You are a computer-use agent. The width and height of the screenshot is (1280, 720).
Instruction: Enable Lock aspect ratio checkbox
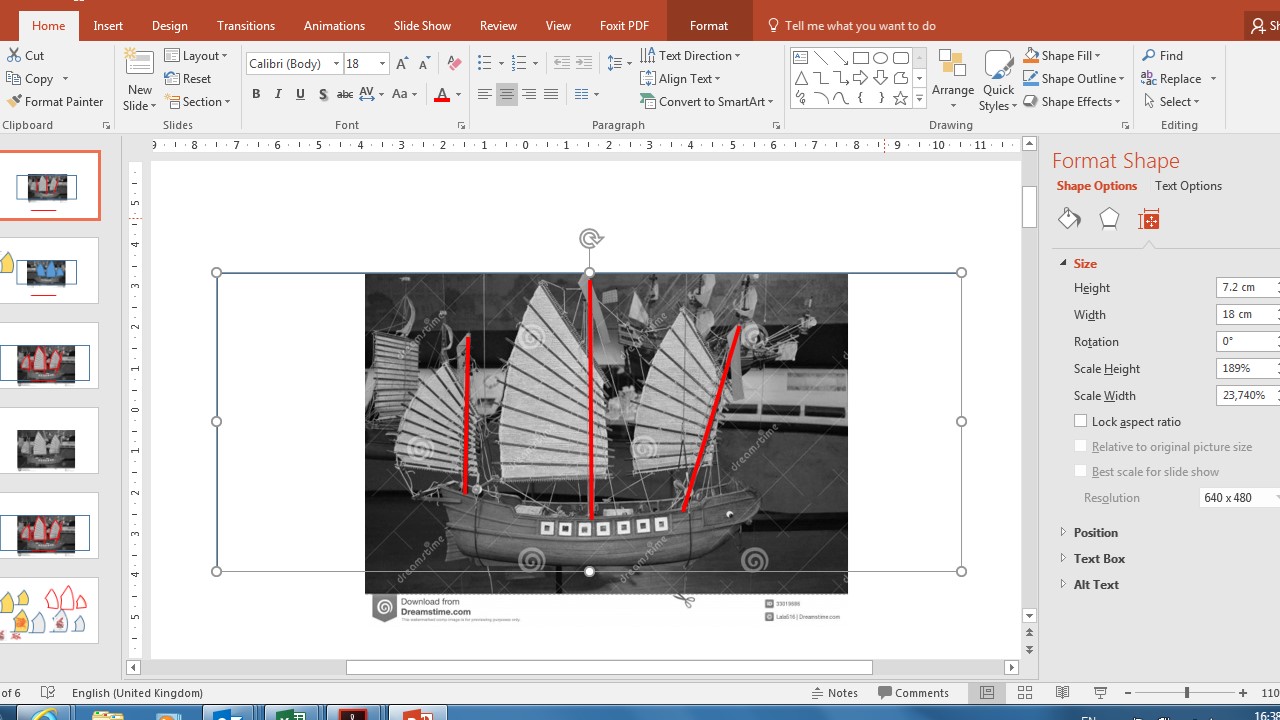(x=1080, y=421)
